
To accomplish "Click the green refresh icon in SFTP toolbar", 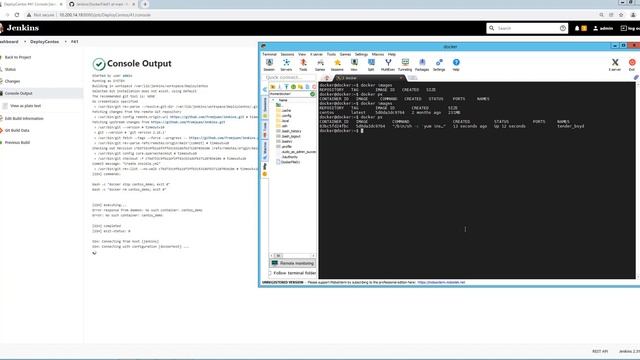I will pyautogui.click(x=293, y=87).
